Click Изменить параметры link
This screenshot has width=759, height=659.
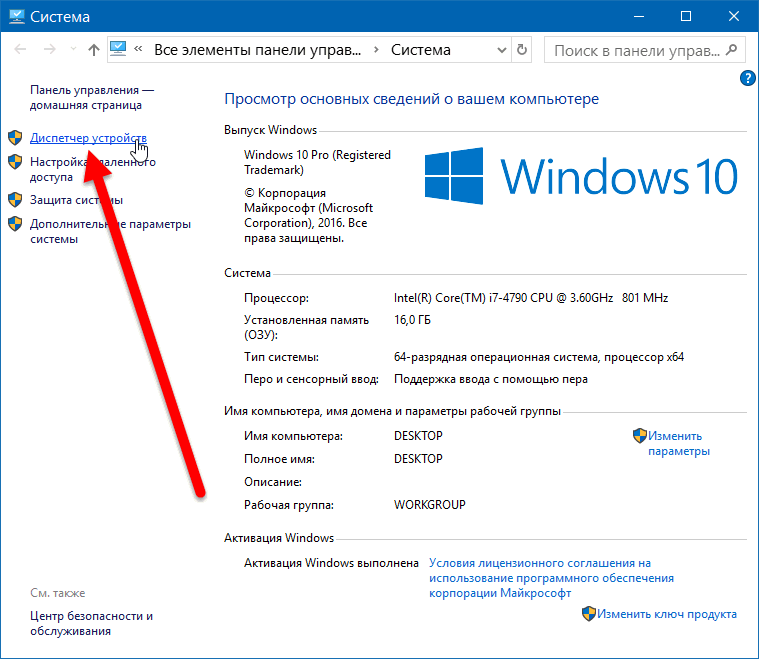click(679, 444)
